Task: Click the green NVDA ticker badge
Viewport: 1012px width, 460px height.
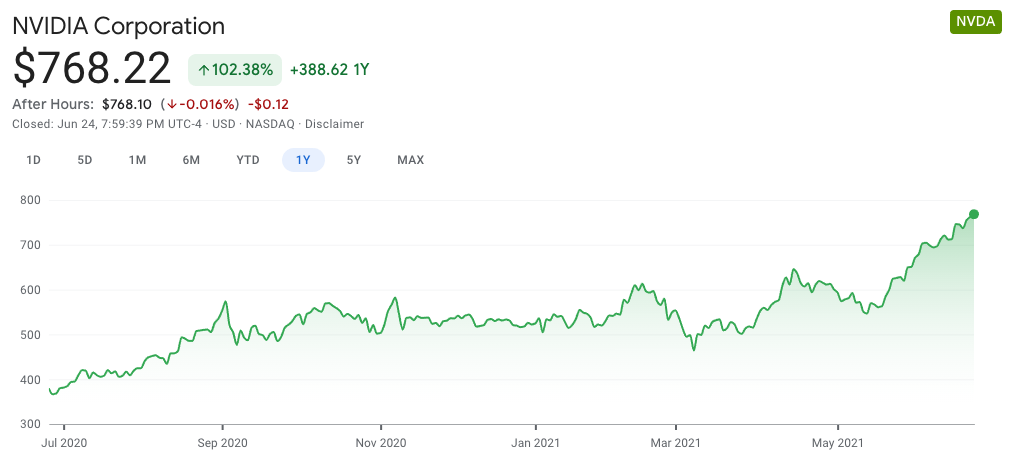Action: [975, 22]
